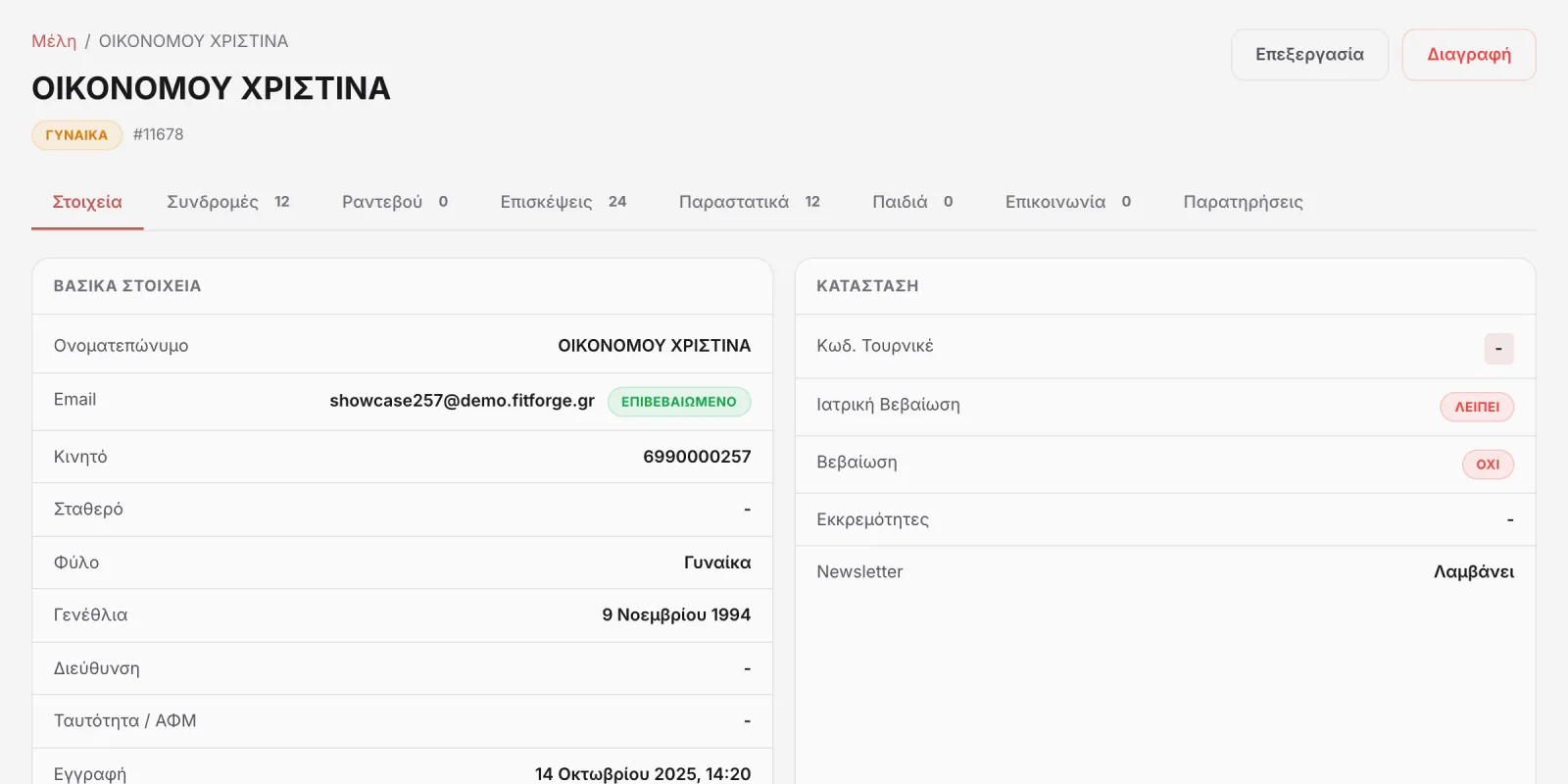Screen dimensions: 1568x784
Task: Go back via the Μέλη breadcrumb link
Action: (54, 41)
